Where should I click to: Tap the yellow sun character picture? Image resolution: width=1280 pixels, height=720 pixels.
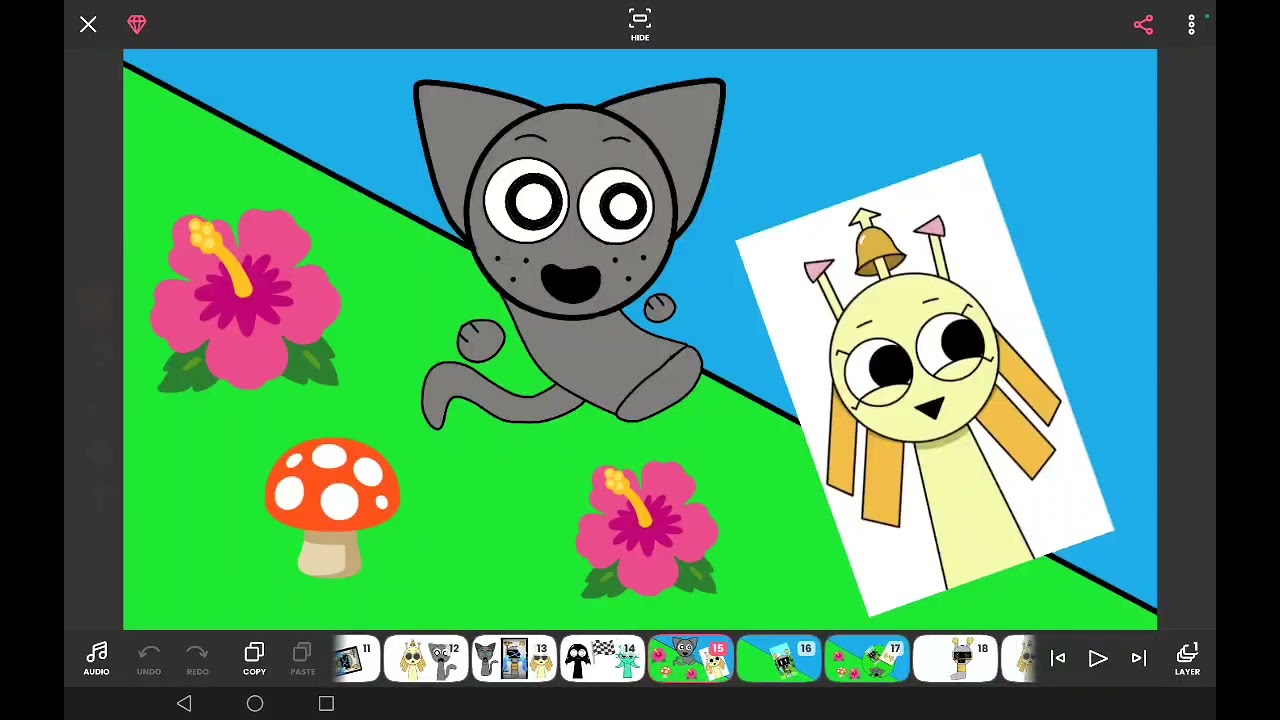coord(925,385)
